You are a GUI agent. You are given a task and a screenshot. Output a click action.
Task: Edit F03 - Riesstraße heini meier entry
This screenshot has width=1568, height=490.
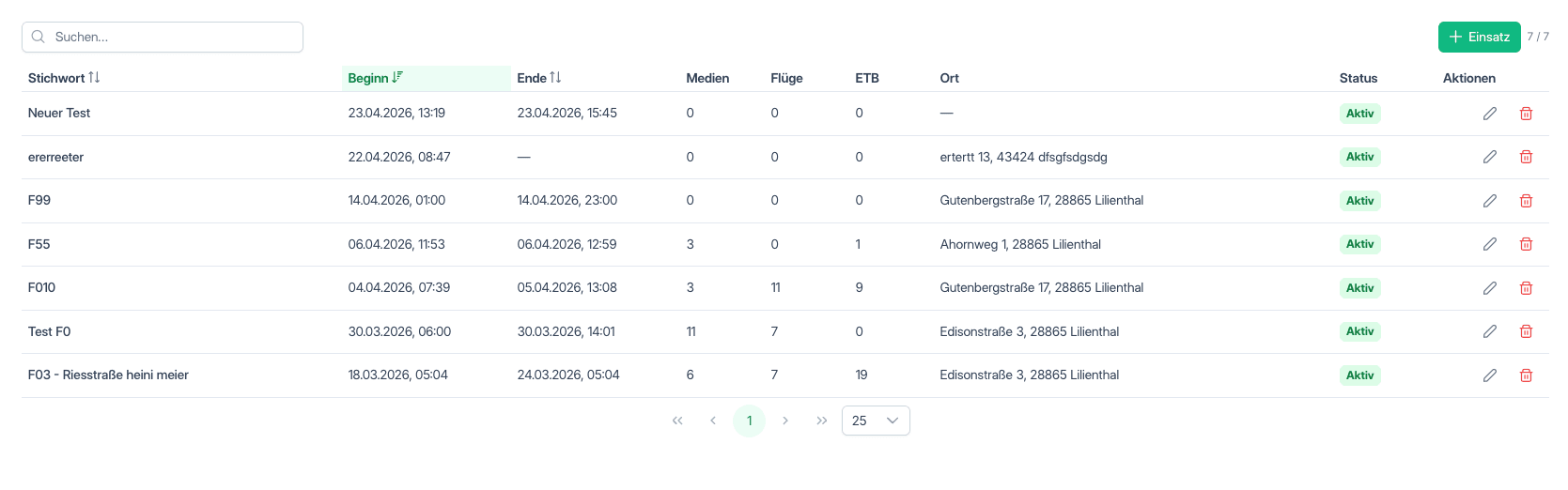click(x=1490, y=375)
